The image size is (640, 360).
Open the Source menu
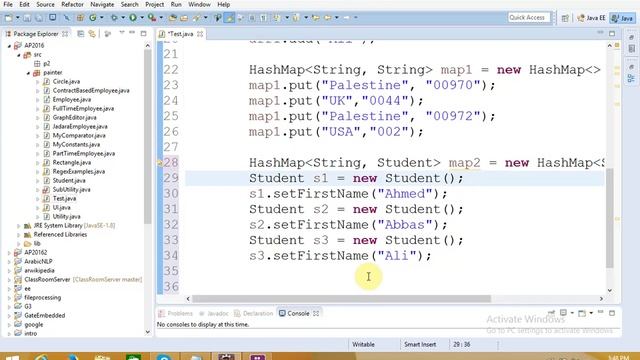(x=45, y=4)
